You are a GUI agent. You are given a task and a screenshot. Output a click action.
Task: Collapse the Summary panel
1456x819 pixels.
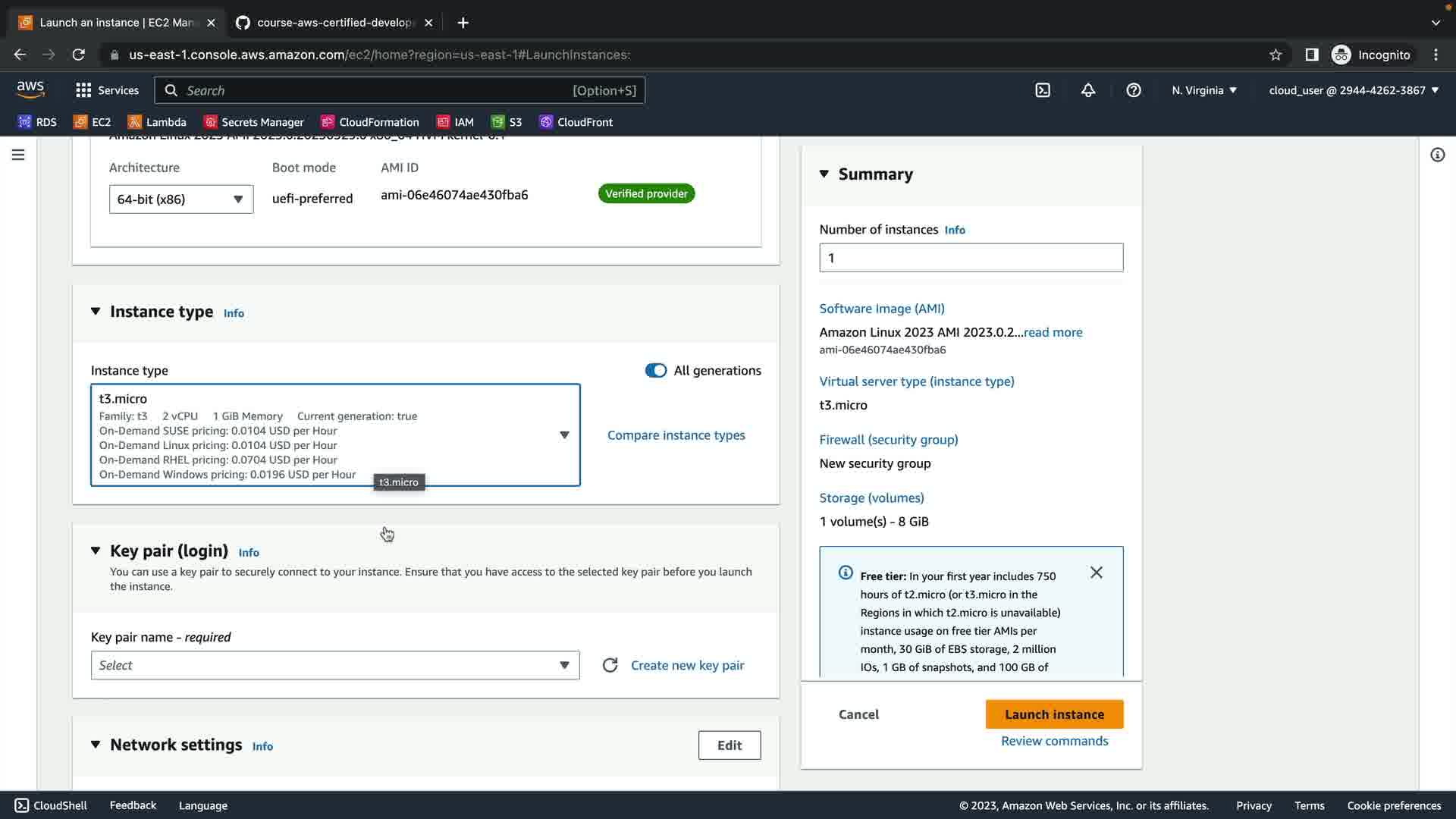tap(824, 174)
